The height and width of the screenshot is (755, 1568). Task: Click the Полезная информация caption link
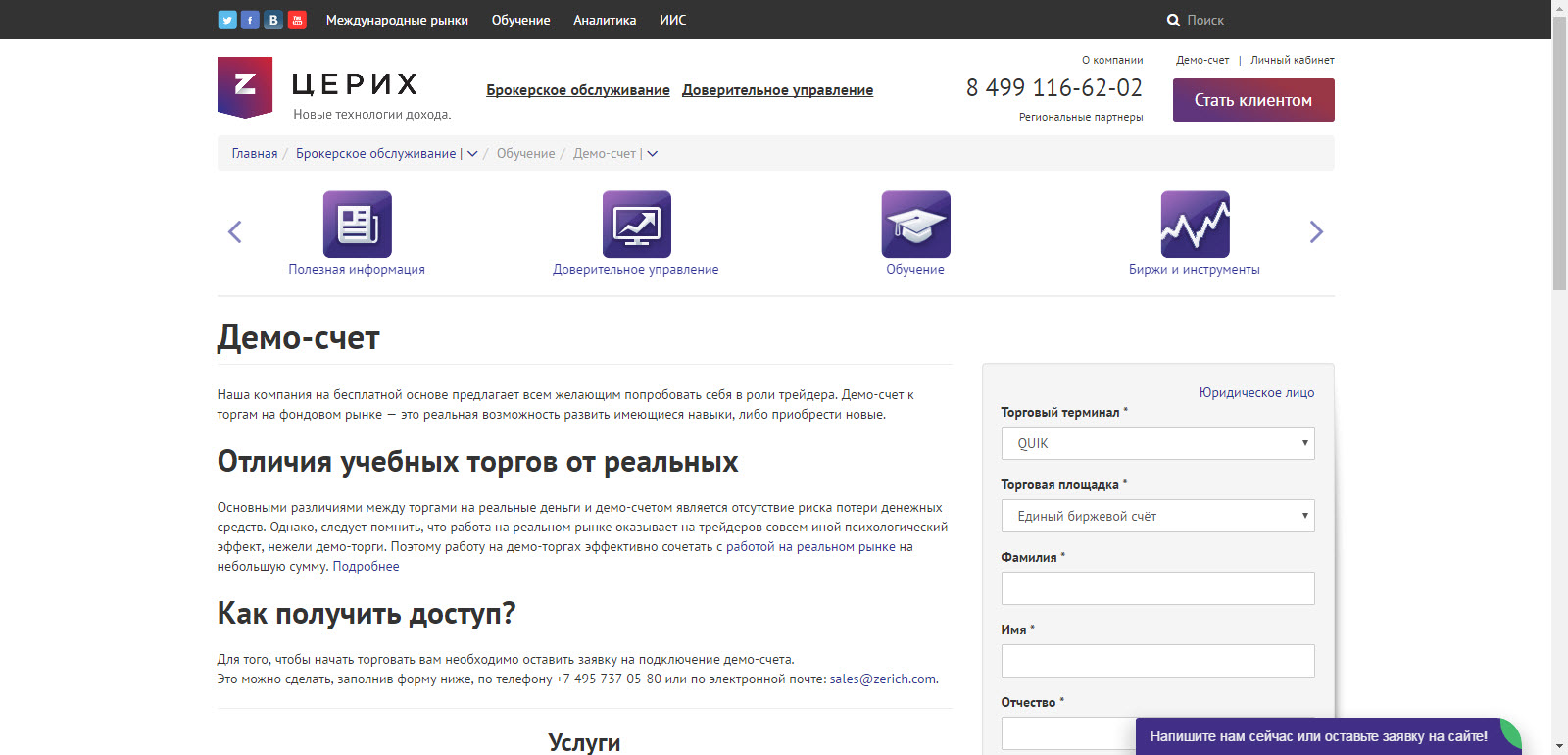[357, 270]
